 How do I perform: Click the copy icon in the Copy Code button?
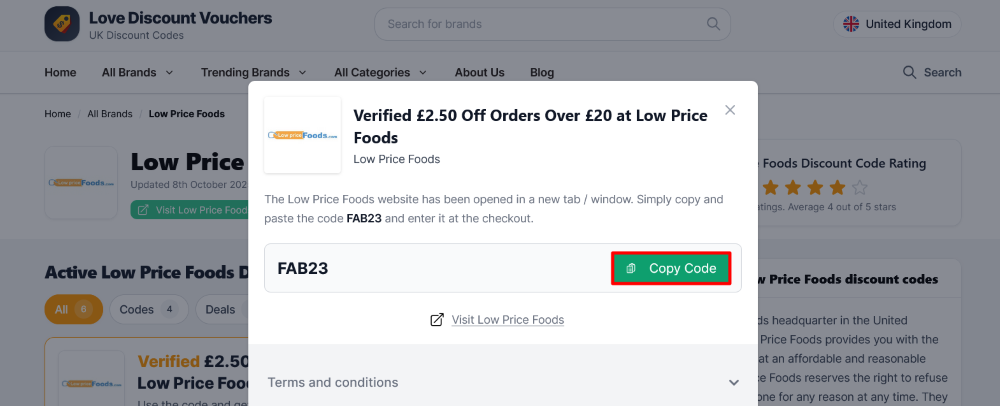pos(631,268)
